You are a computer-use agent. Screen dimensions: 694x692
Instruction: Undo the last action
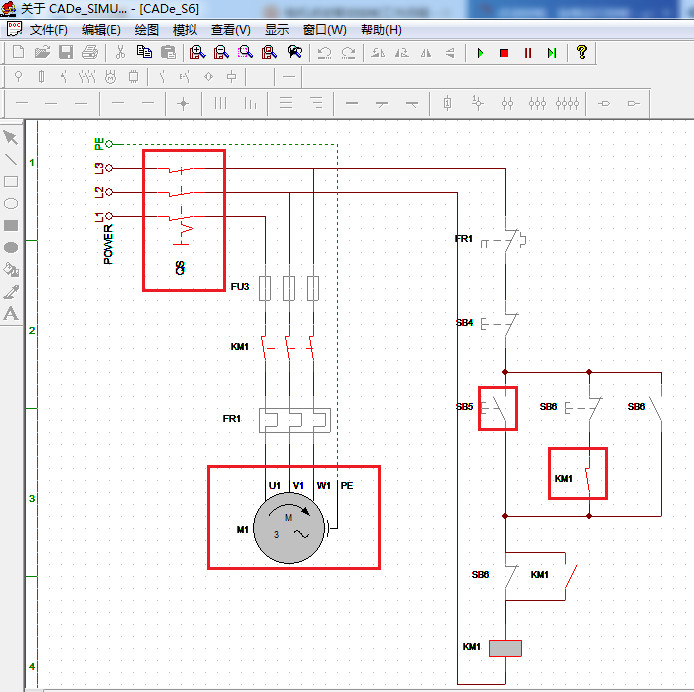[x=324, y=53]
